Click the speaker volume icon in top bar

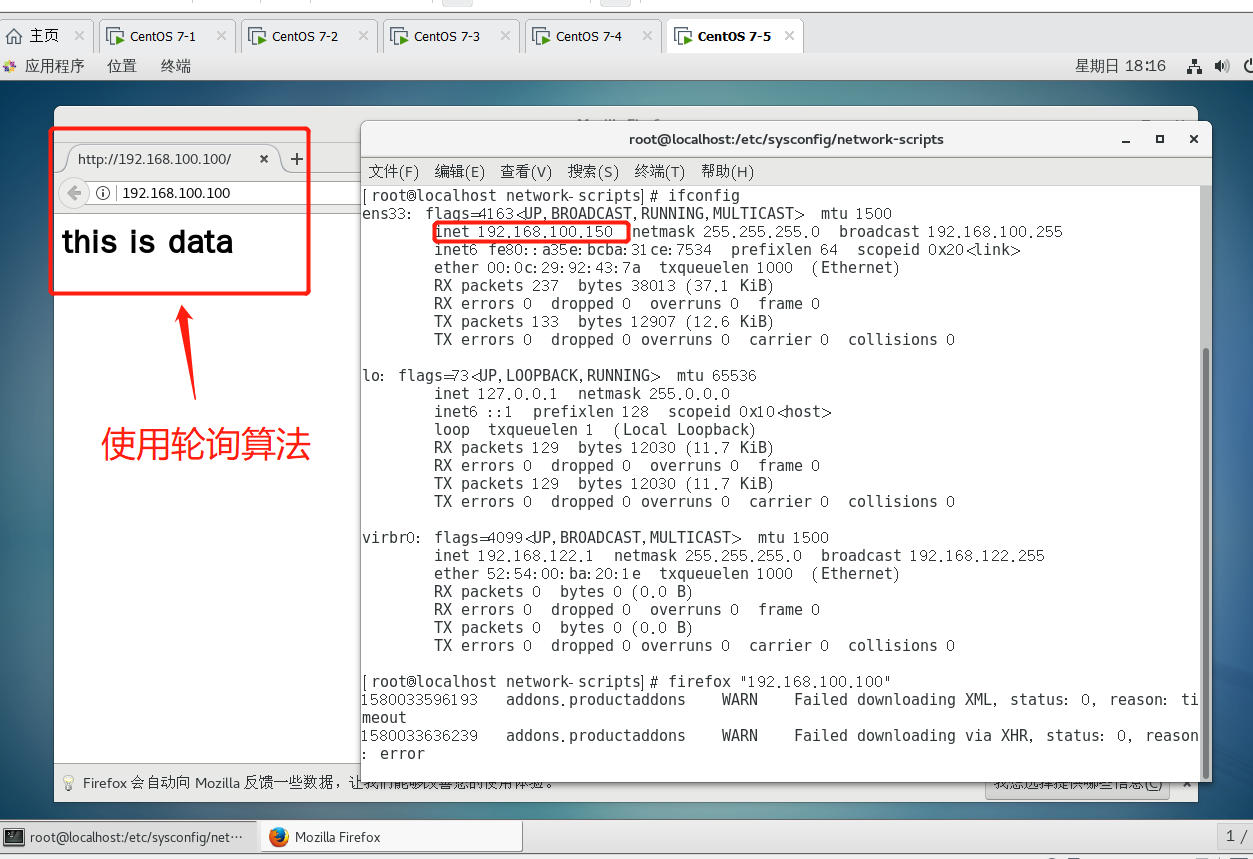[1221, 65]
